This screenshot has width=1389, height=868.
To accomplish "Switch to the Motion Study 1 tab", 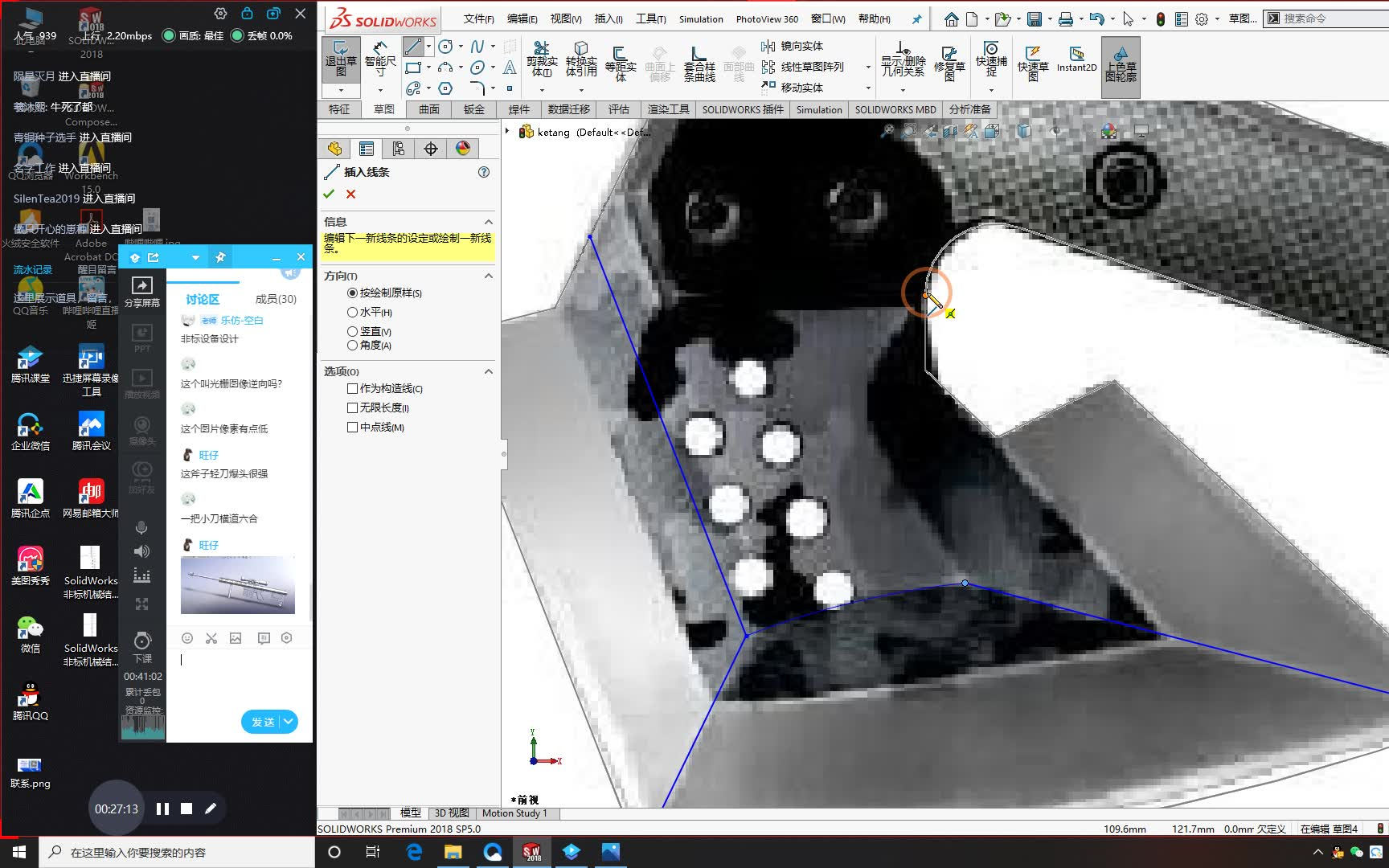I will click(515, 813).
